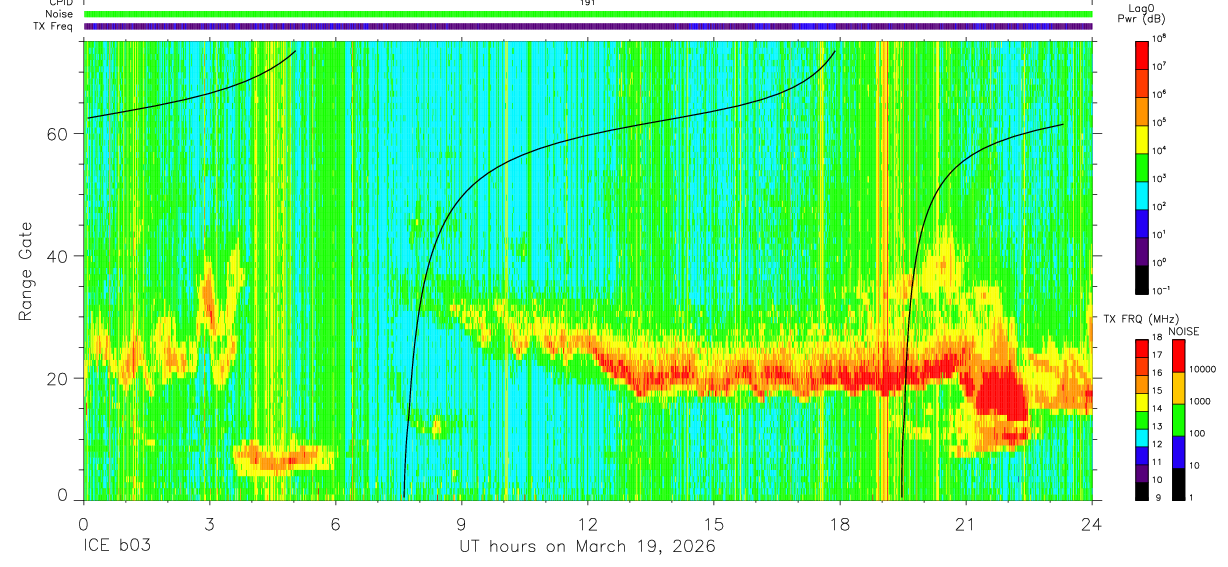This screenshot has width=1228, height=567.
Task: Click the black segment of NOISE colorbar
Action: [x=1177, y=484]
